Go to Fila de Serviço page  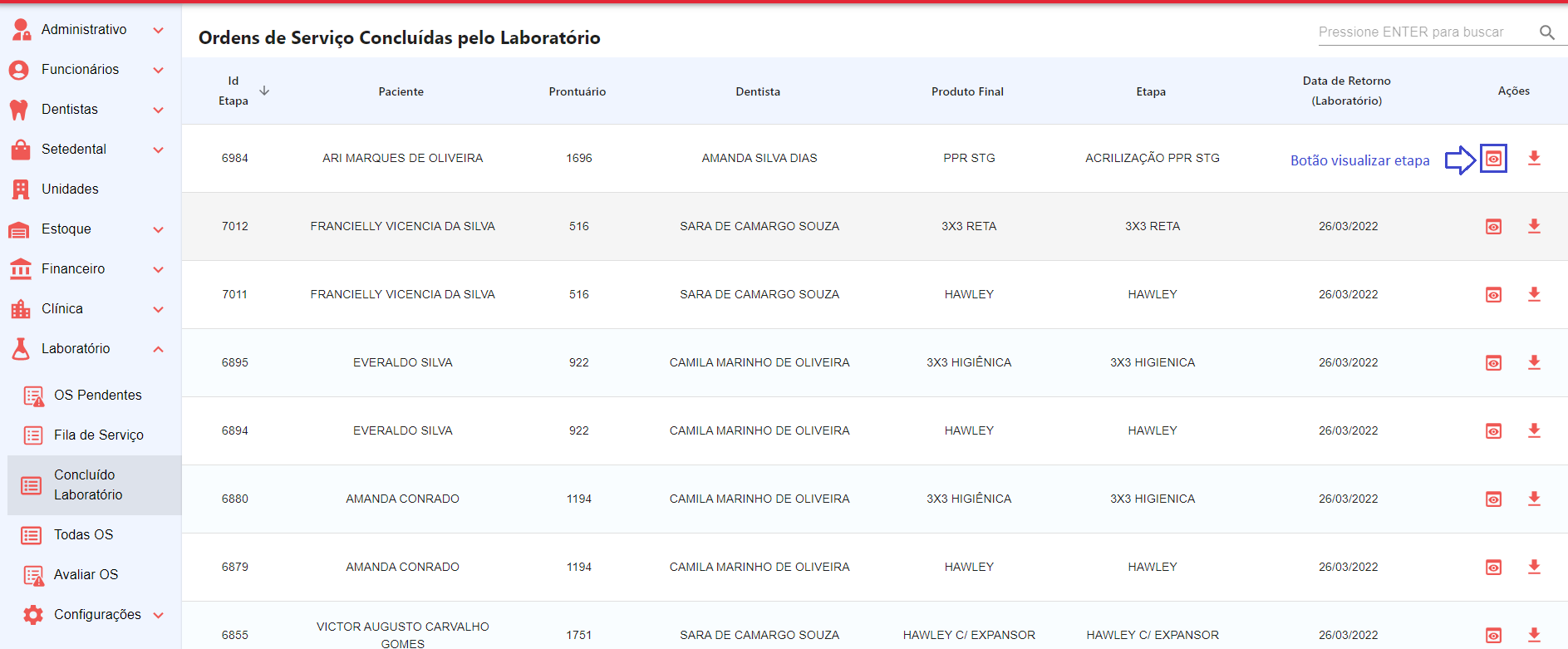point(98,435)
